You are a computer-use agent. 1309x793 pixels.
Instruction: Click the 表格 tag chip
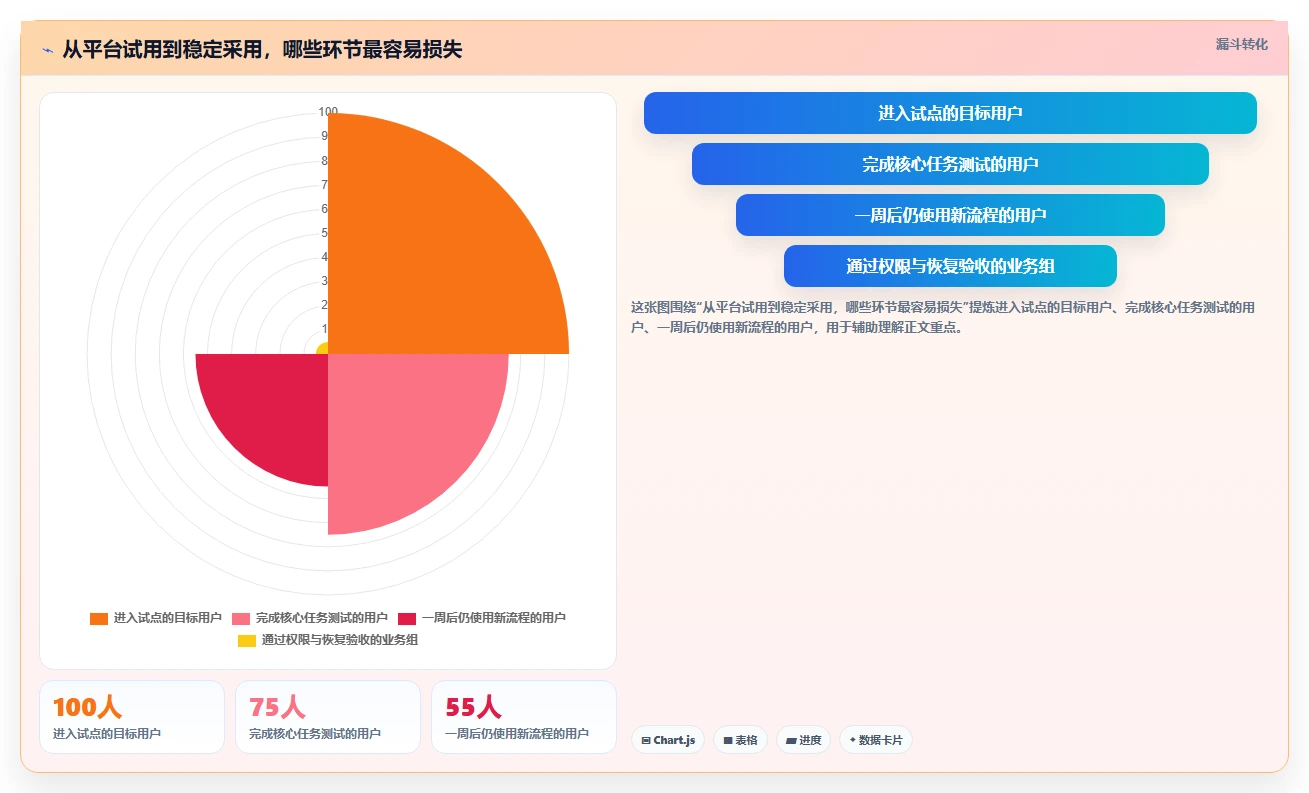[x=740, y=740]
